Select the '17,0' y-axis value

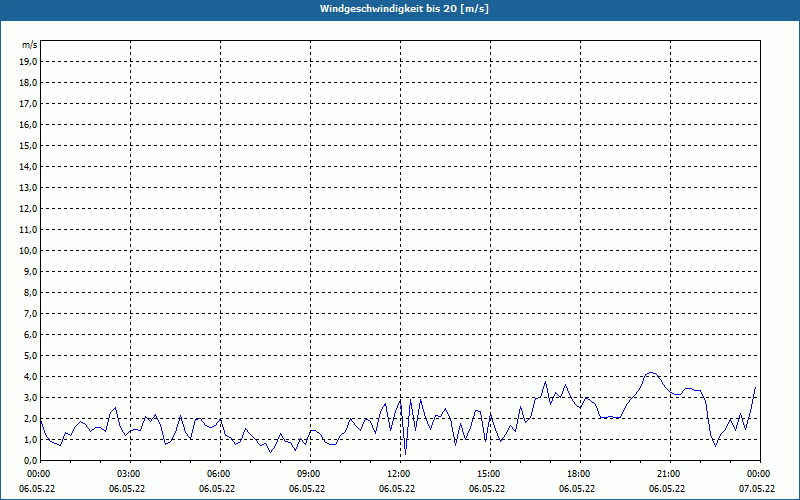[29, 104]
